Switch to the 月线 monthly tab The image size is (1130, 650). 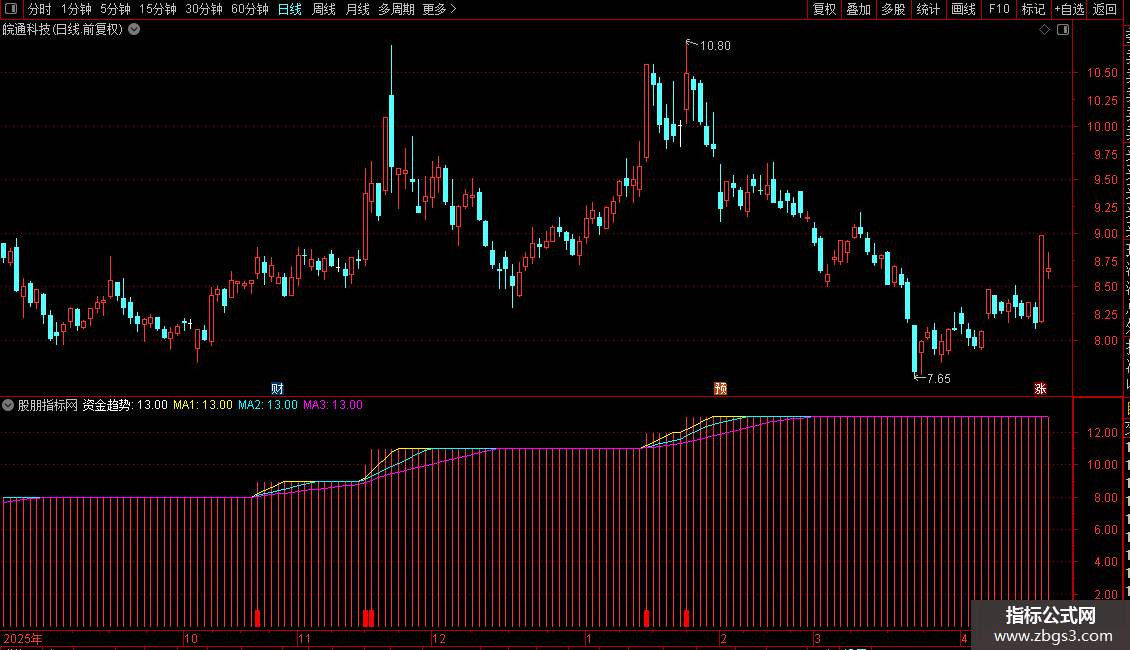[357, 9]
